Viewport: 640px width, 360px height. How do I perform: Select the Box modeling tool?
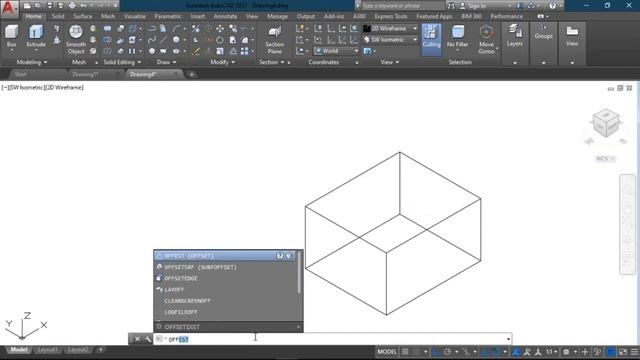click(11, 37)
